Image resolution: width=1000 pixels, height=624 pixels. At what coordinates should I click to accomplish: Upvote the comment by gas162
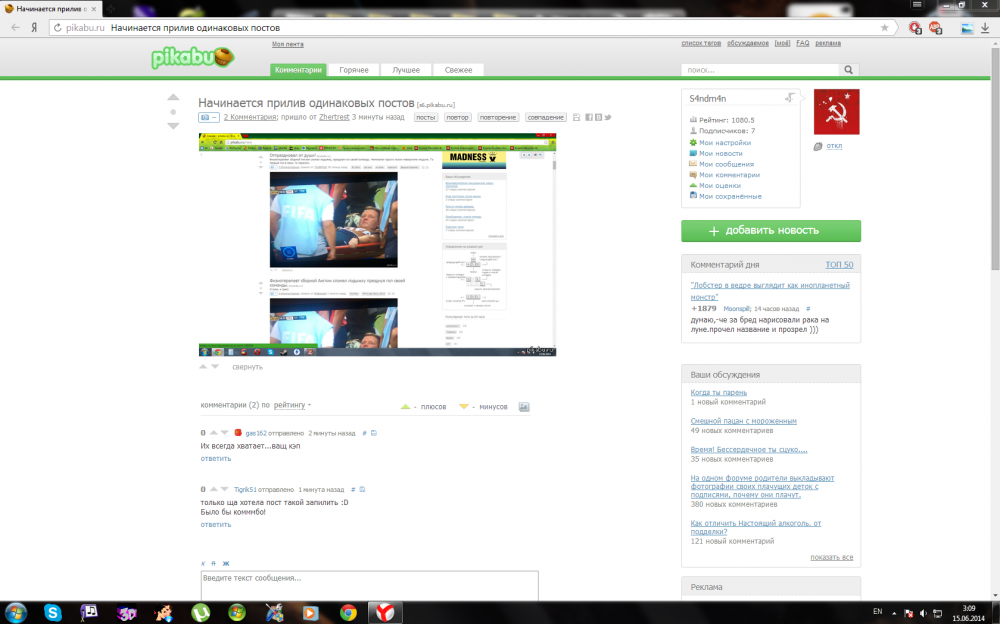click(213, 433)
